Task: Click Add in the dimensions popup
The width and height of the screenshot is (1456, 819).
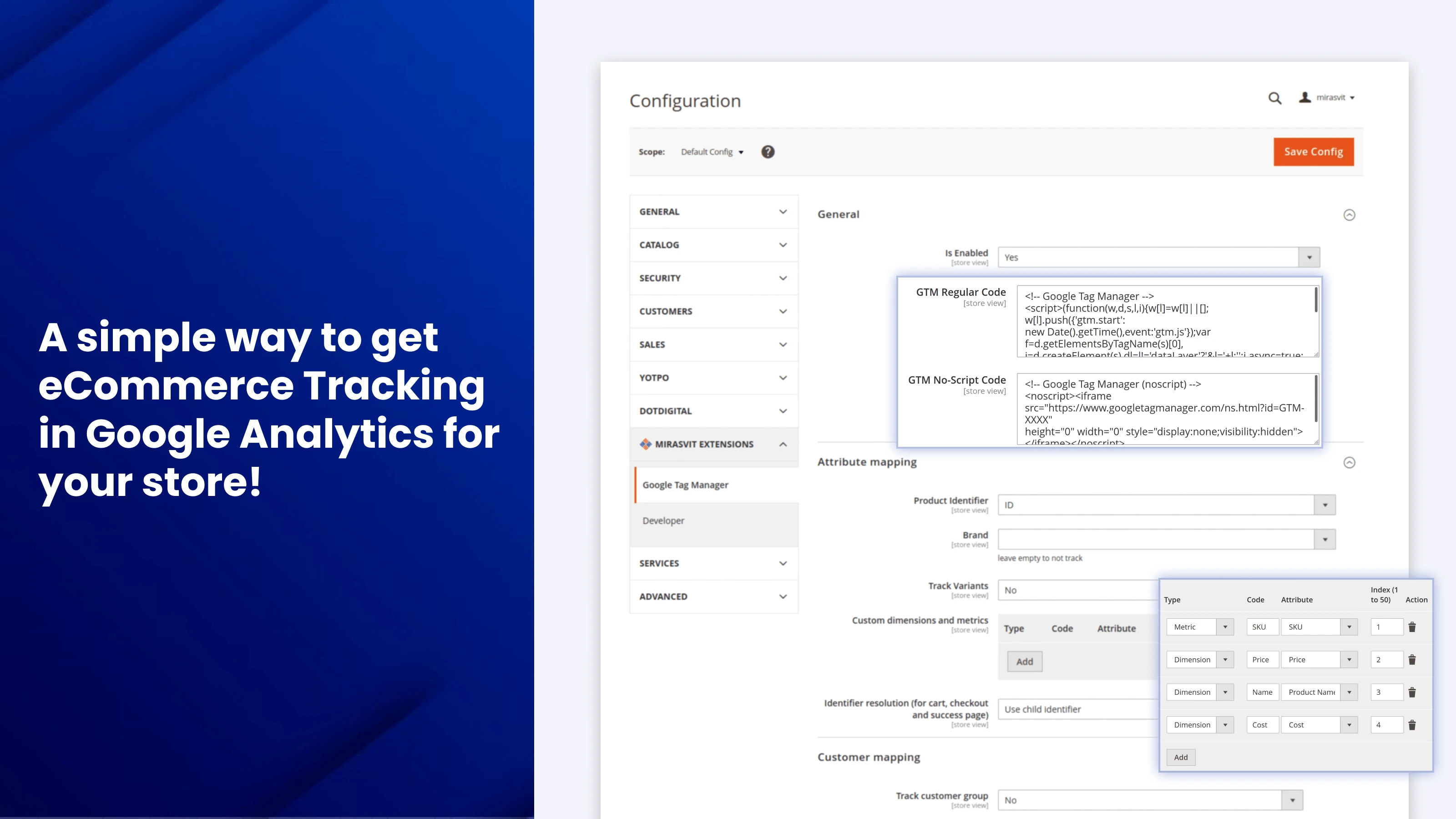Action: (1181, 758)
